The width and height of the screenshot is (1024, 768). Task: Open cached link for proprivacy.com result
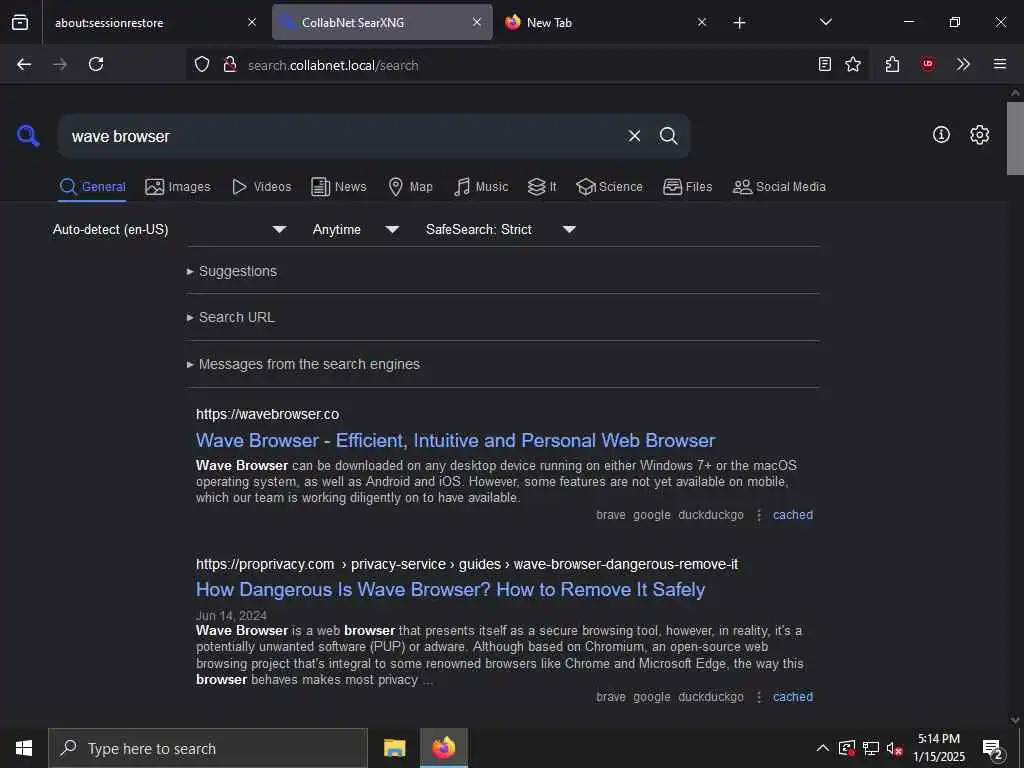(x=793, y=697)
